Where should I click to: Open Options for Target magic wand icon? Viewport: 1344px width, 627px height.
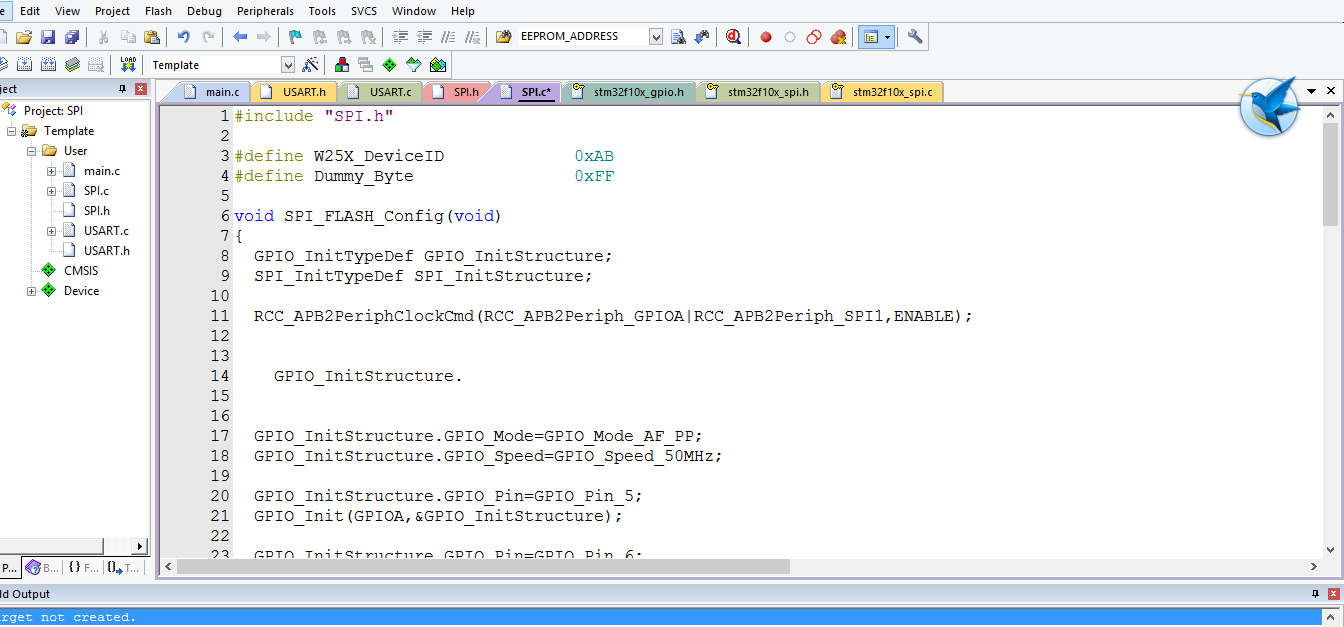click(311, 65)
